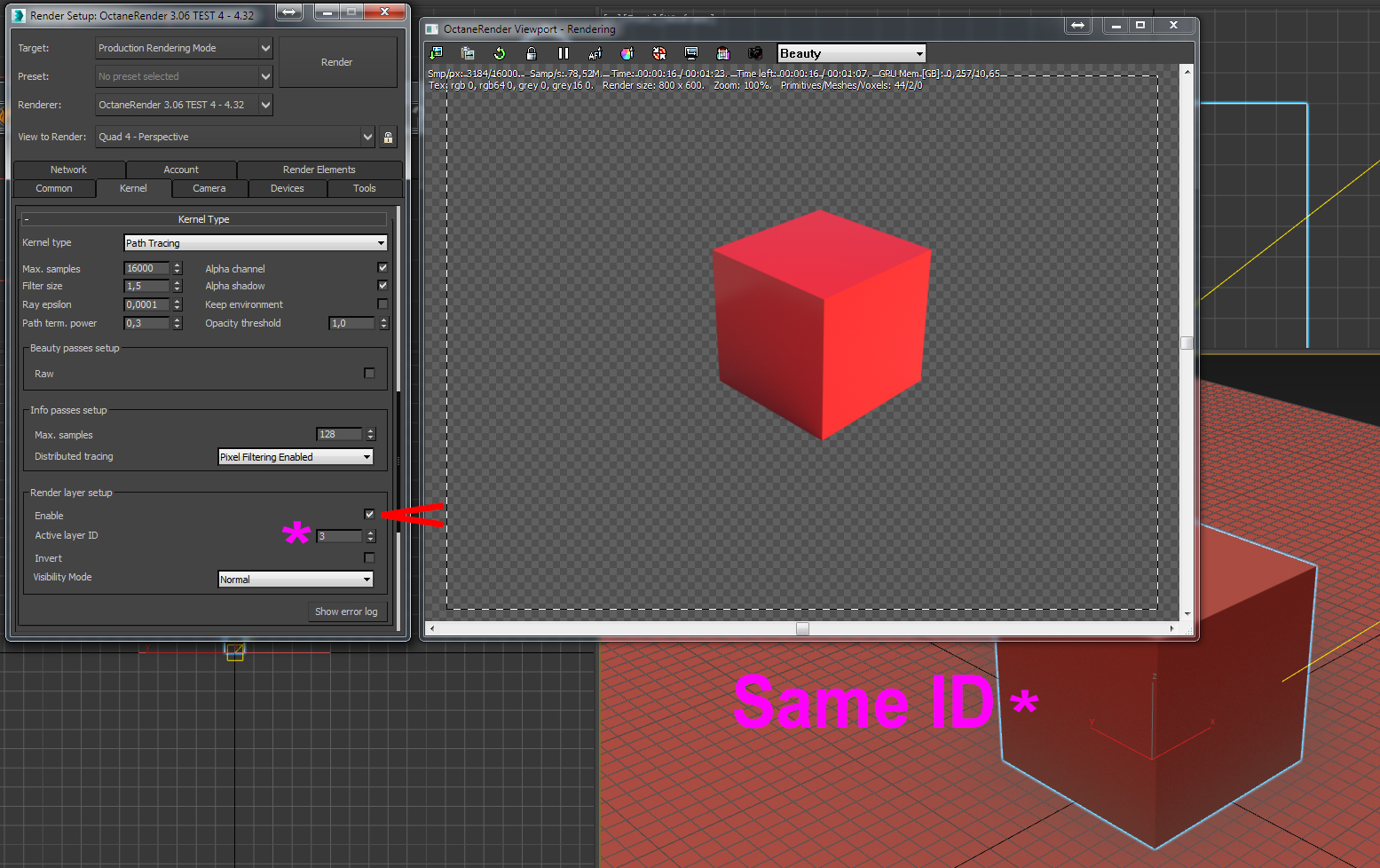The height and width of the screenshot is (868, 1380).
Task: Restart the render with the green refresh icon
Action: pyautogui.click(x=500, y=53)
